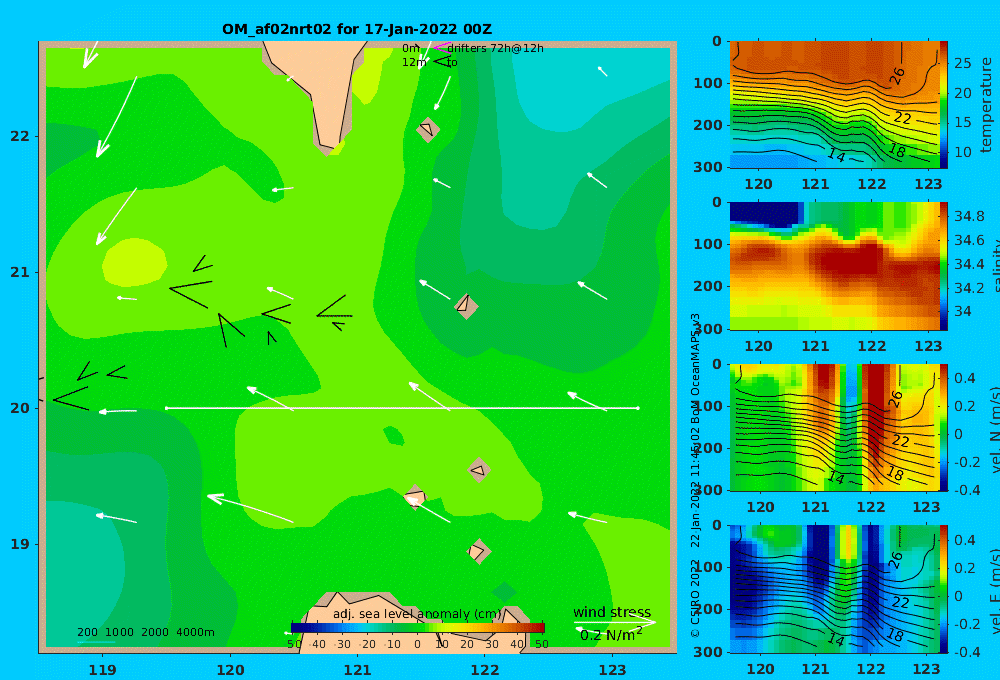Click the magenta drifter arrow in the legend
Screen dimensions: 1000x680
coord(442,47)
